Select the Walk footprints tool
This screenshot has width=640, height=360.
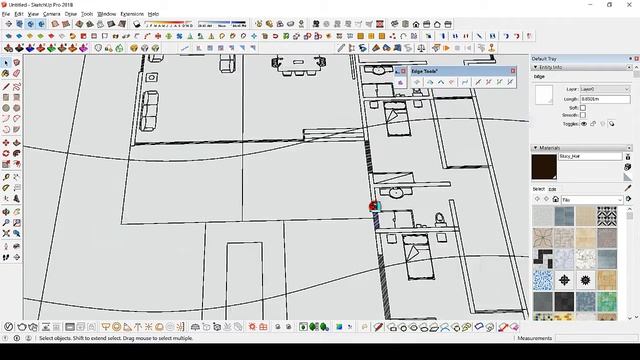click(6, 258)
